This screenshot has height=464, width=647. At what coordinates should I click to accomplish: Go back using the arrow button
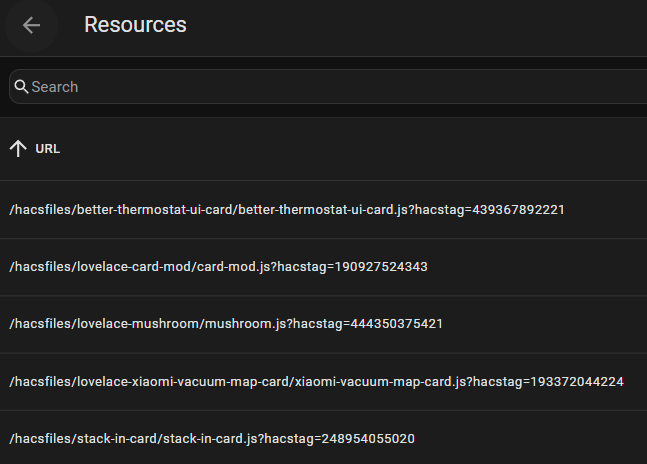tap(31, 25)
